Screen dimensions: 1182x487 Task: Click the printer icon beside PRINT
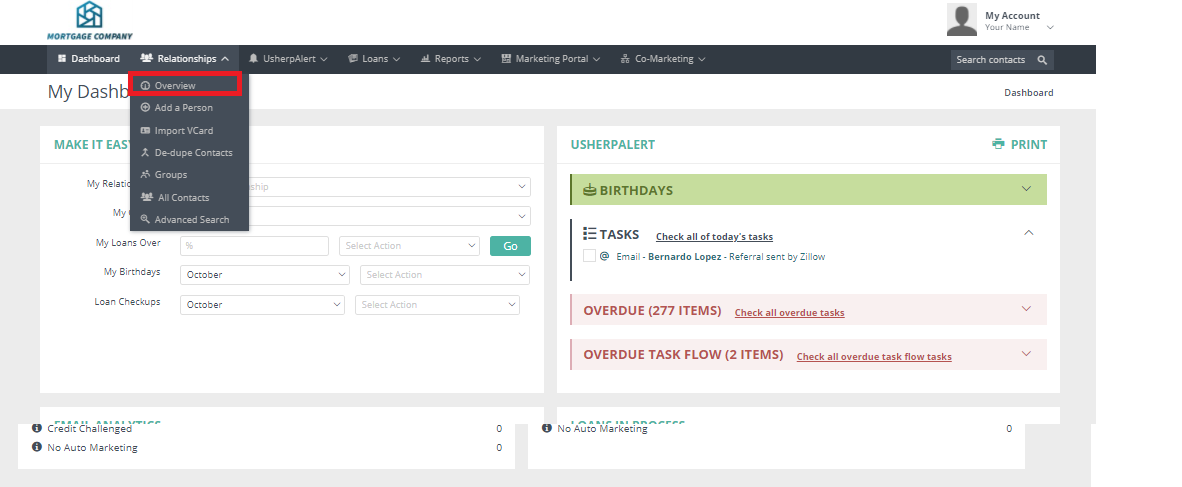coord(998,144)
